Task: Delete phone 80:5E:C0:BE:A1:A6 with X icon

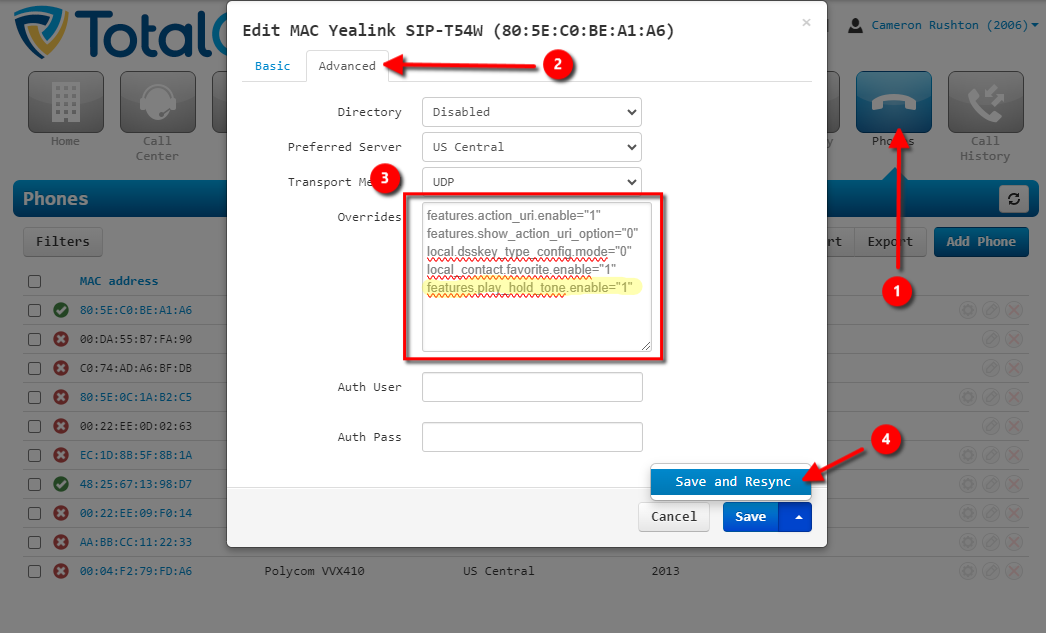Action: point(1014,310)
